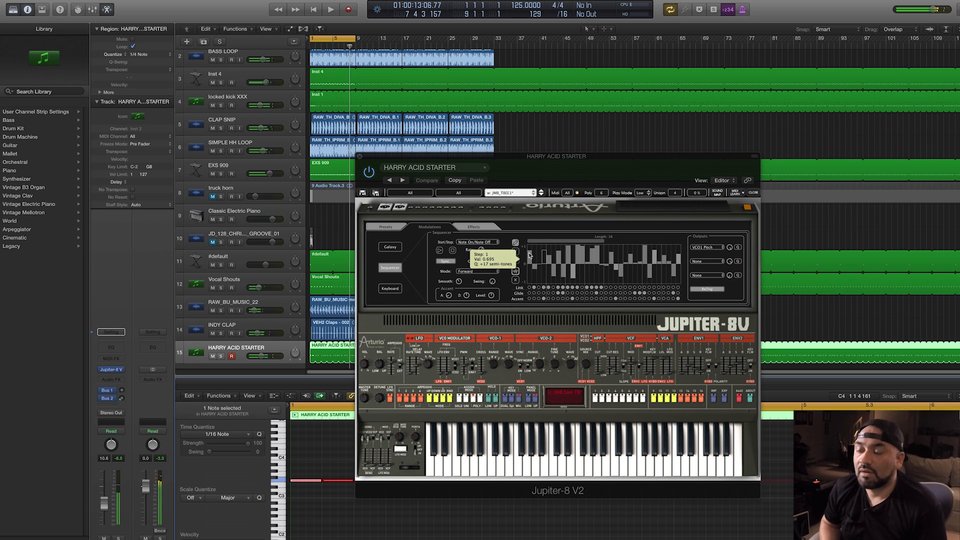Record-enable the HARRY ACID STARTER track

tap(231, 356)
